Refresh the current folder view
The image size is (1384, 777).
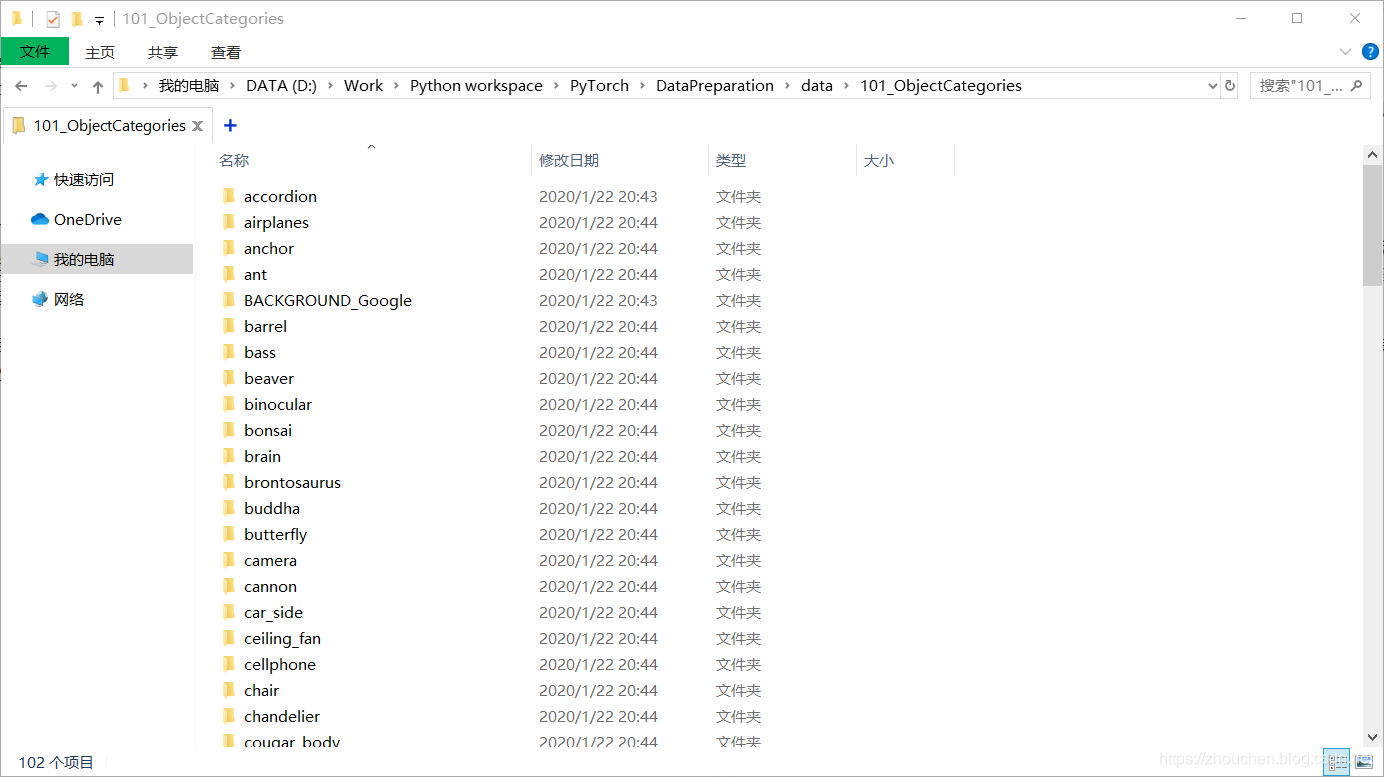coord(1230,86)
